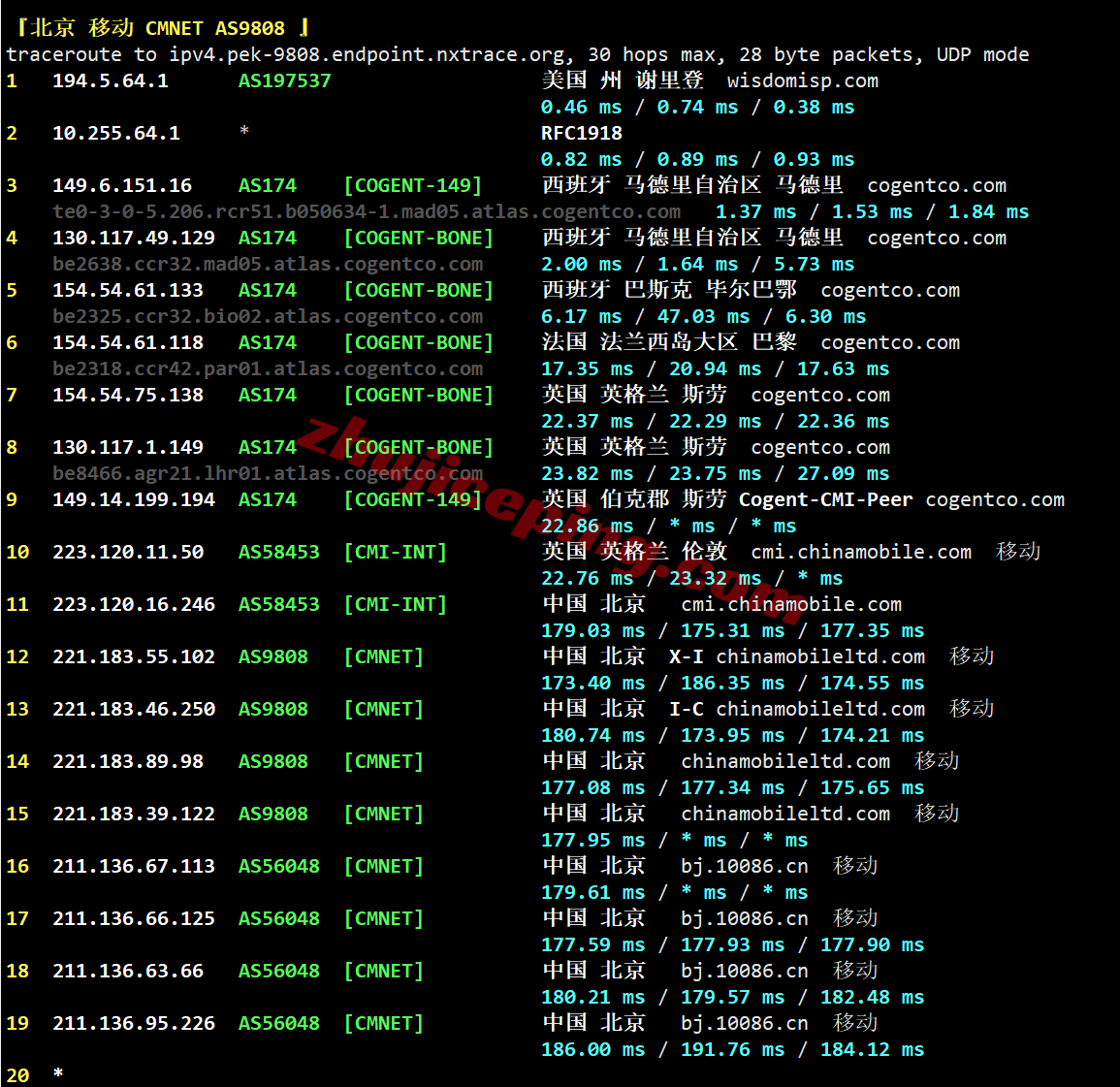Viewport: 1120px width, 1087px height.
Task: Click latency 22.37 ms in hop 7
Action: coord(587,422)
